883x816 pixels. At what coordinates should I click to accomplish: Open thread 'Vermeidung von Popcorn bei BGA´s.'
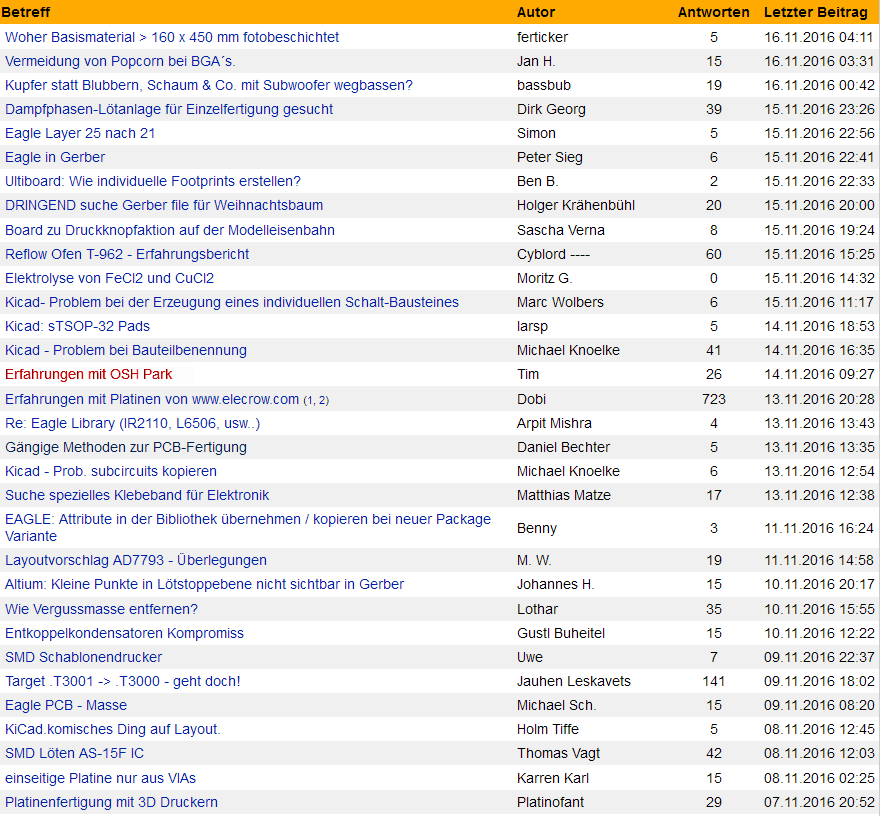(x=120, y=61)
